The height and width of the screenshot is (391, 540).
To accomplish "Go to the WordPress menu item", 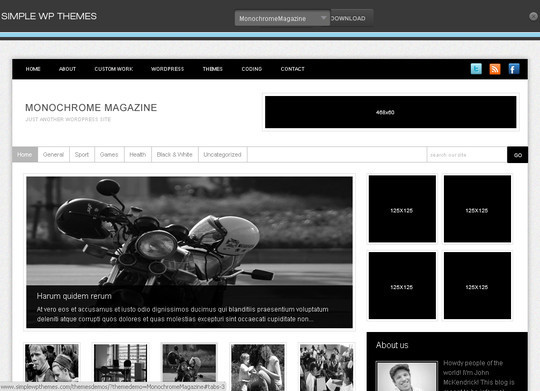I will click(167, 69).
